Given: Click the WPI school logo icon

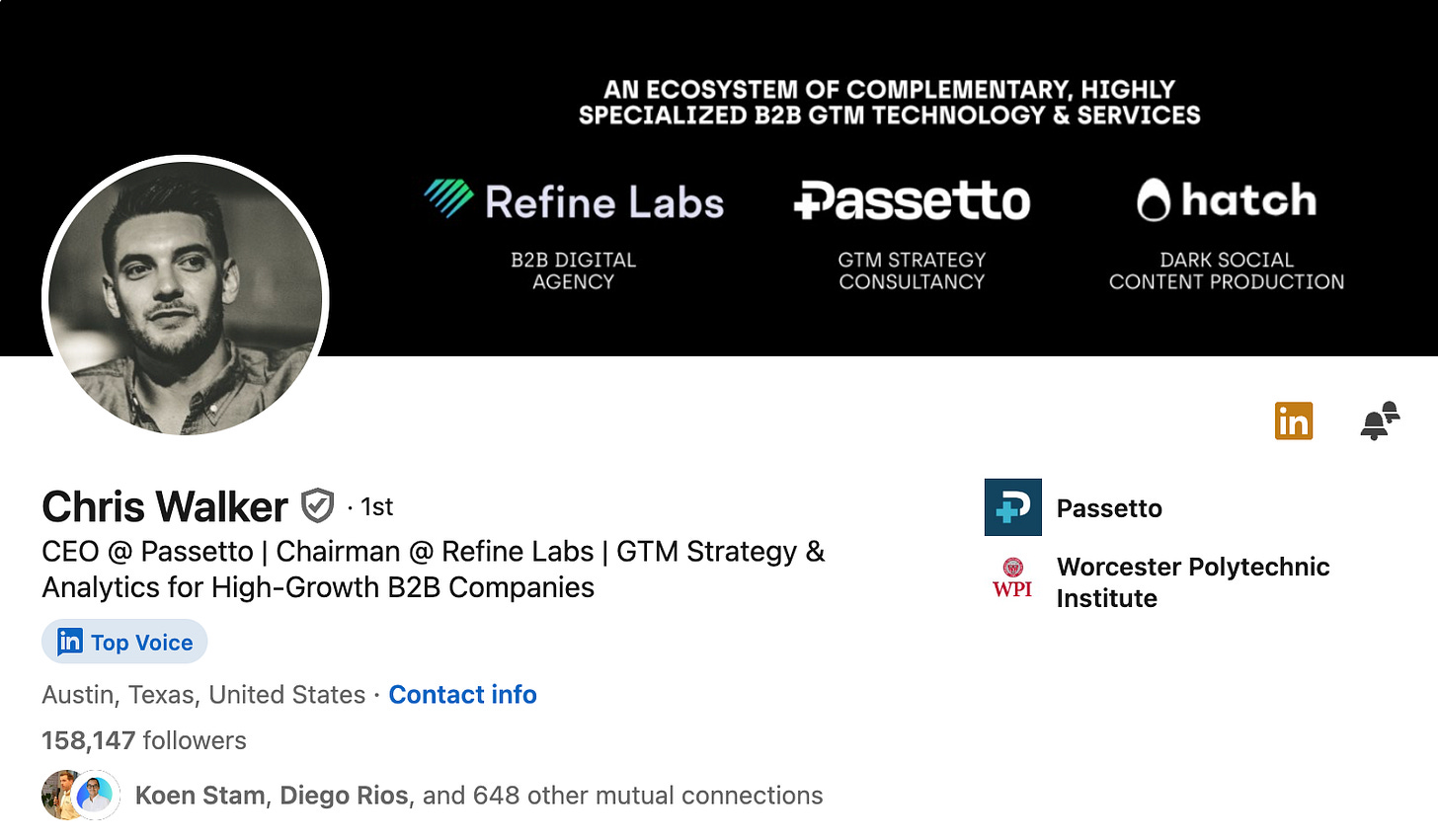Looking at the screenshot, I should pyautogui.click(x=1013, y=579).
